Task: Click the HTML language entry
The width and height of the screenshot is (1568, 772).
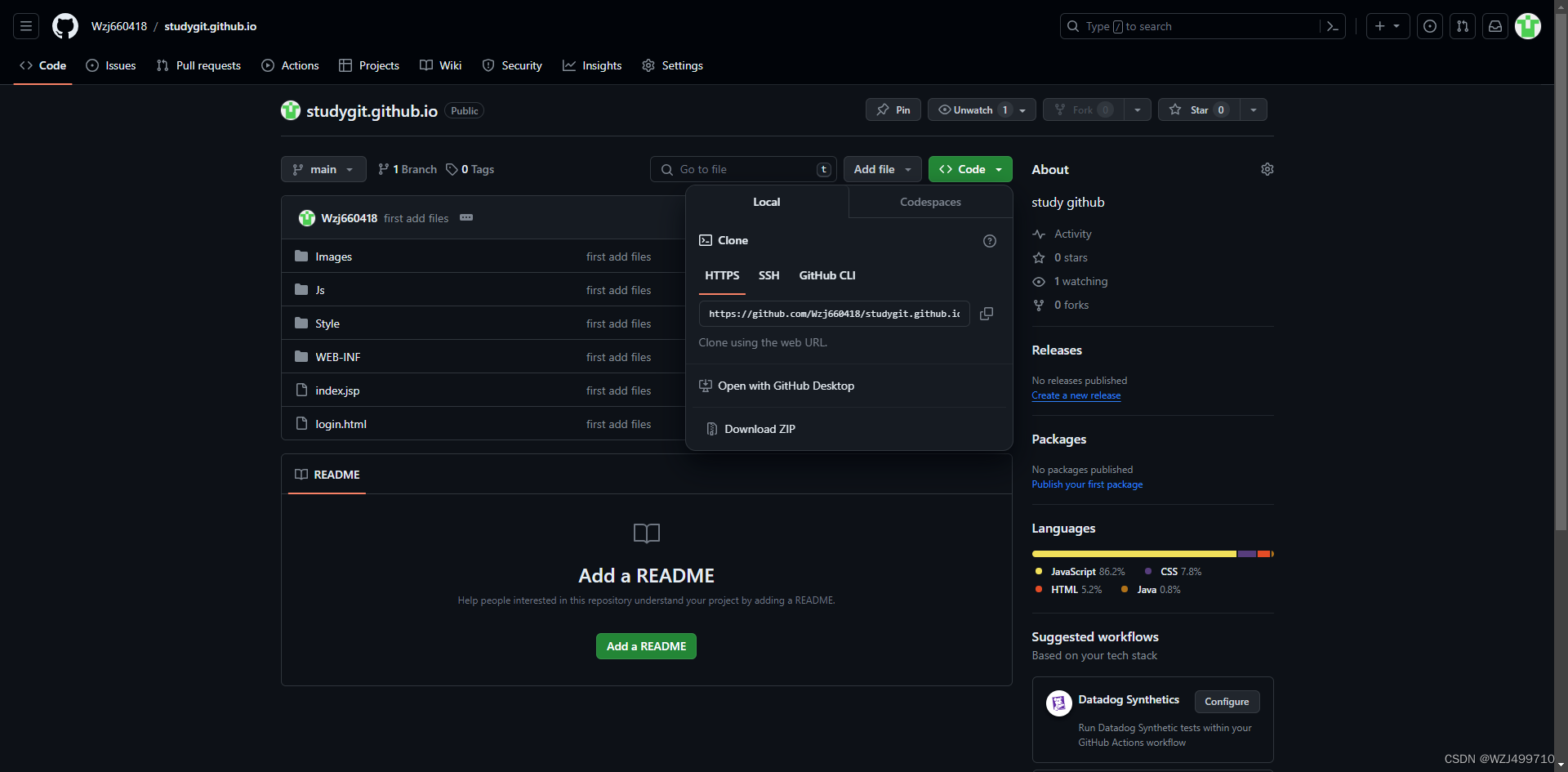Action: coord(1068,590)
